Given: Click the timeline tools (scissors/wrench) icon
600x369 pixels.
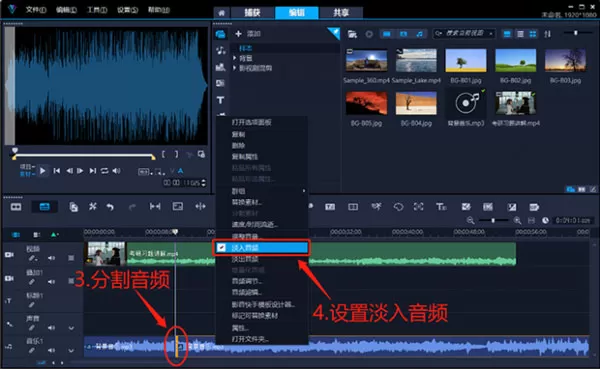Looking at the screenshot, I should pos(93,207).
